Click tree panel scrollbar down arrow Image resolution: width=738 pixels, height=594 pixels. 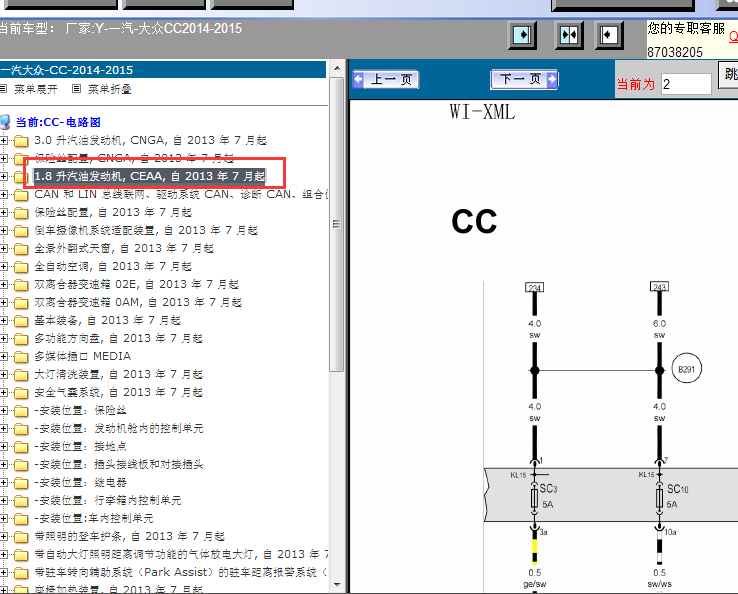[x=337, y=585]
